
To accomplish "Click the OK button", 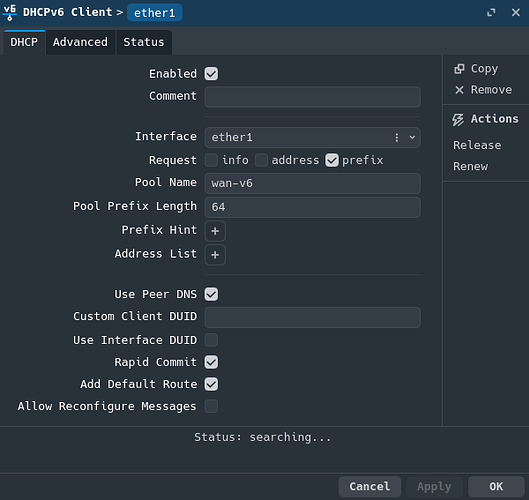I will tap(496, 487).
